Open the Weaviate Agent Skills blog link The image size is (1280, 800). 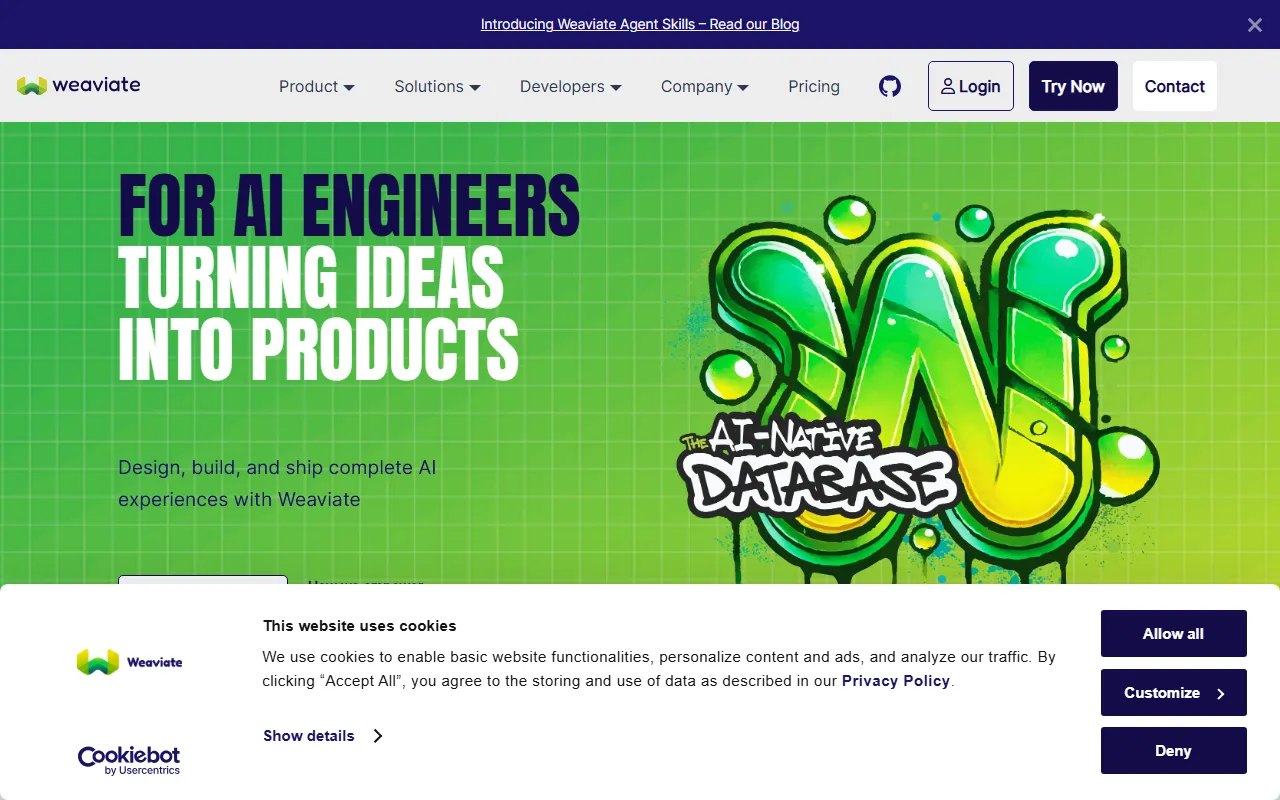pos(640,24)
